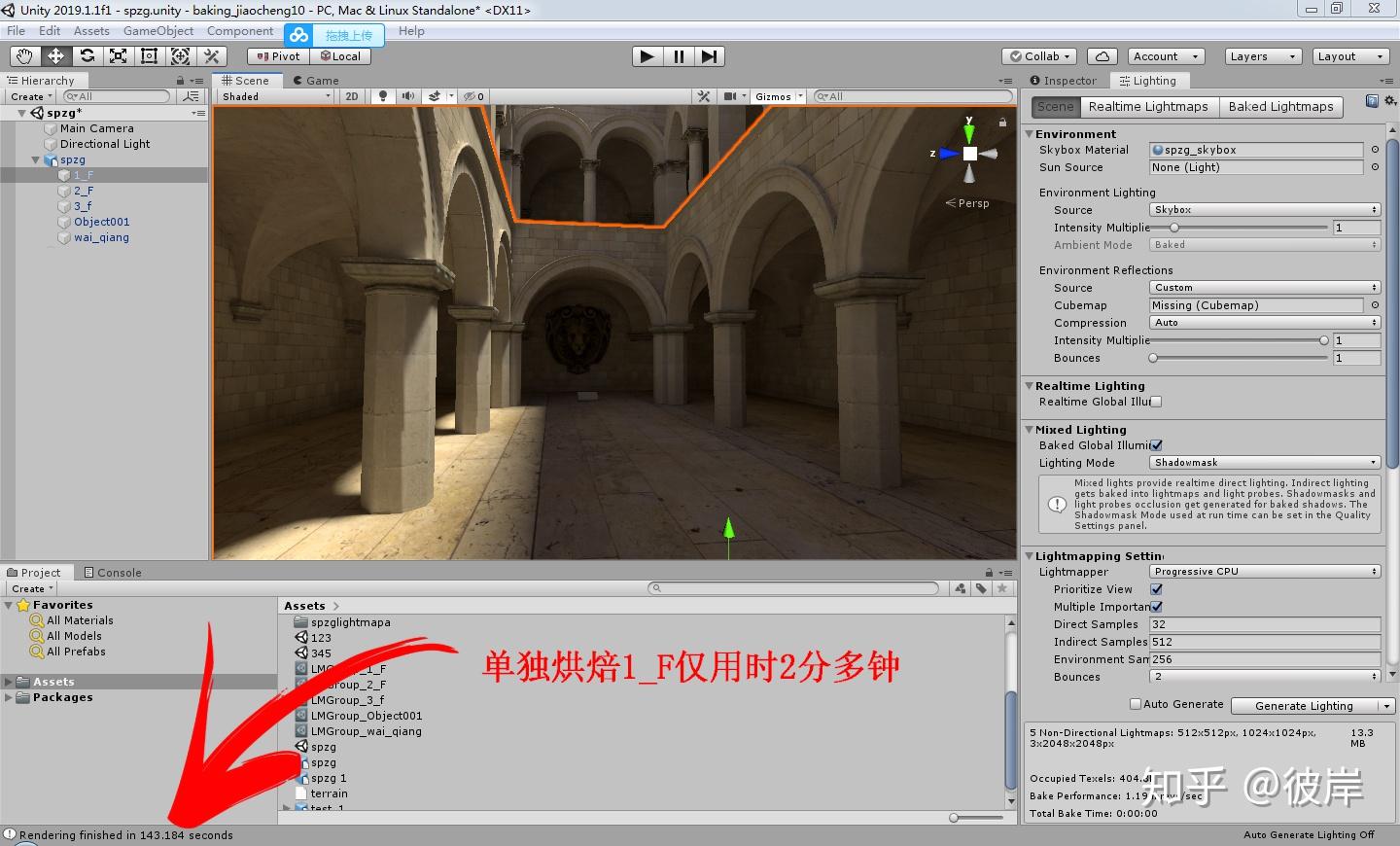This screenshot has height=846, width=1400.
Task: Click the Direct Samples input field
Action: (1265, 624)
